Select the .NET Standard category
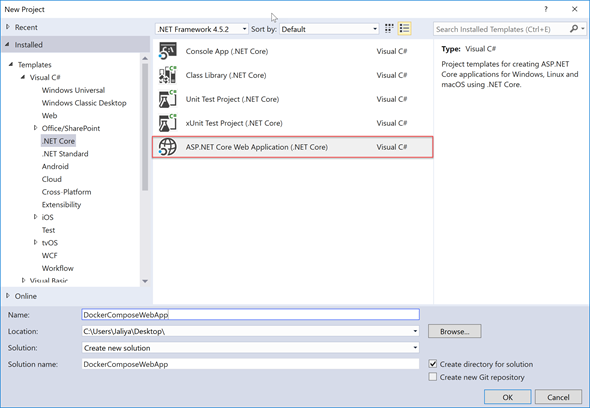Viewport: 590px width, 408px height. 65,154
